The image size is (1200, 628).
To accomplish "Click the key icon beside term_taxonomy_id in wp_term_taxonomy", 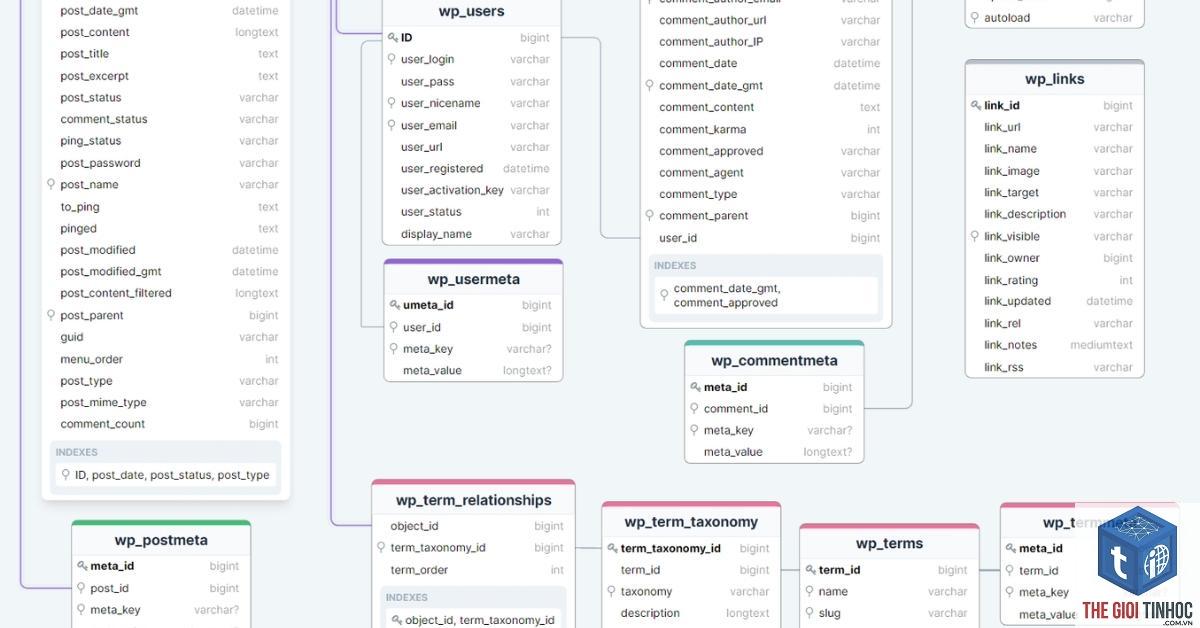I will coord(613,548).
